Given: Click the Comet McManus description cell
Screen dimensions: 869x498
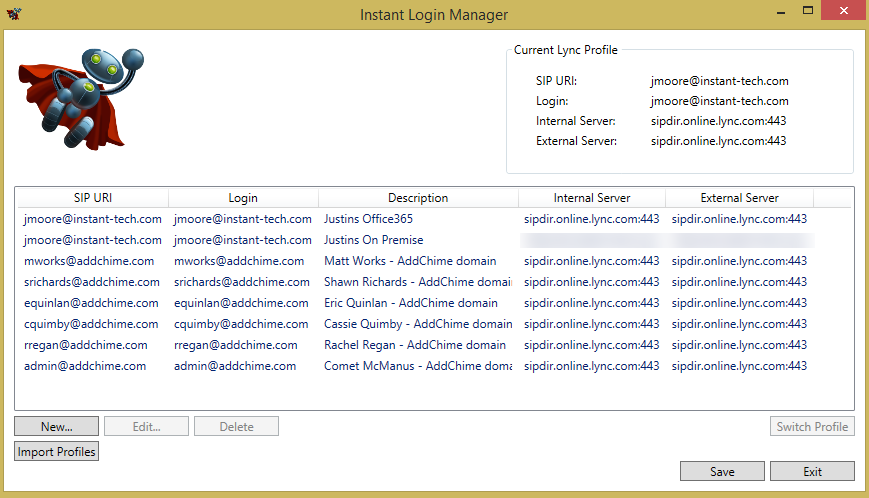Looking at the screenshot, I should pos(418,366).
